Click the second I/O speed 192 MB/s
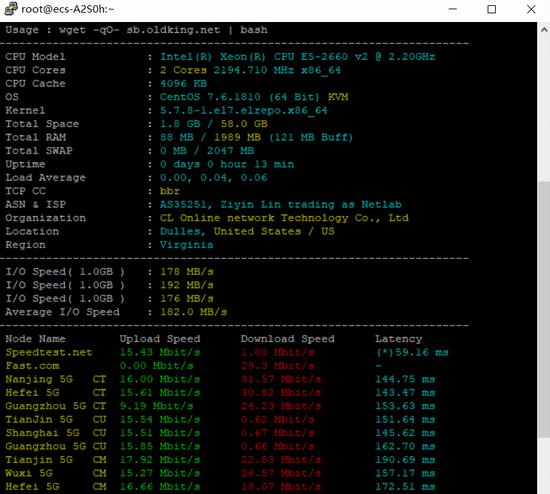 (187, 285)
